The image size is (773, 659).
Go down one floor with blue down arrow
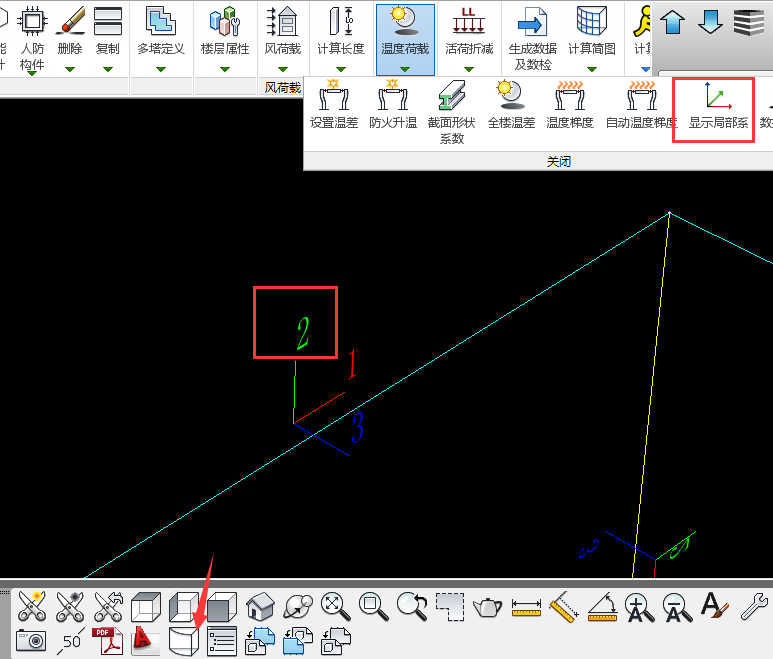[710, 22]
